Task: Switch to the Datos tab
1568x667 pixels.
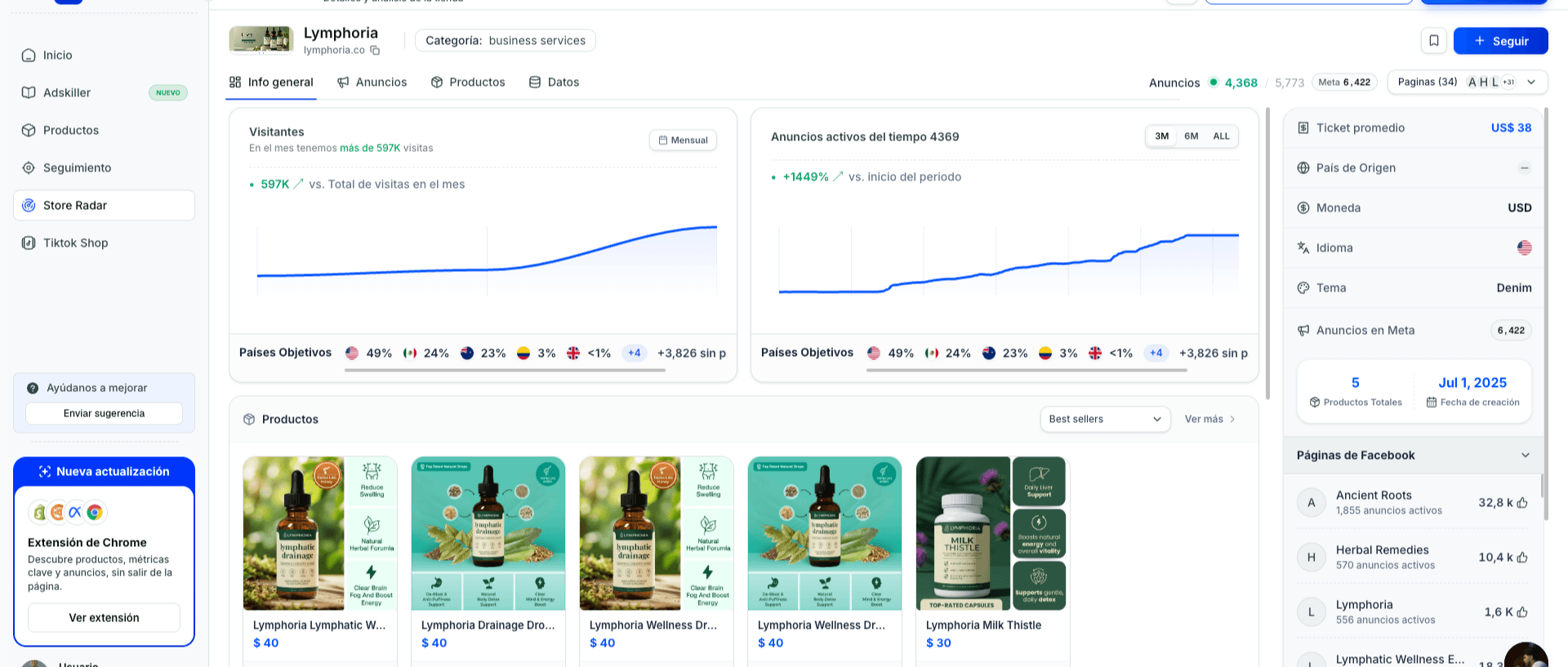Action: (554, 82)
